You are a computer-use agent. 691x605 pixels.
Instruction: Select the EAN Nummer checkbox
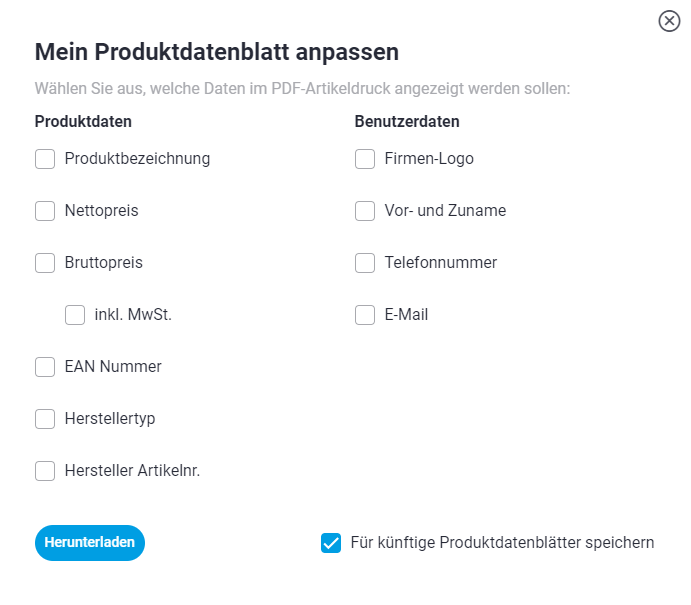[x=45, y=367]
